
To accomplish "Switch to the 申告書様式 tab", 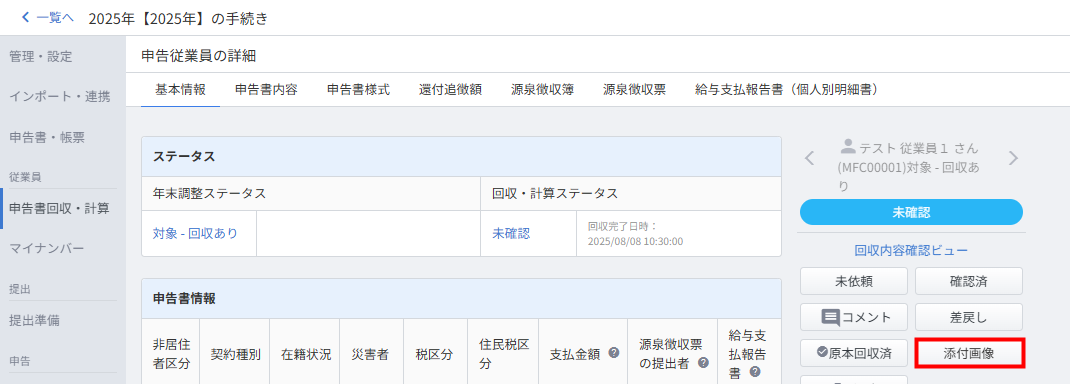I will 358,90.
